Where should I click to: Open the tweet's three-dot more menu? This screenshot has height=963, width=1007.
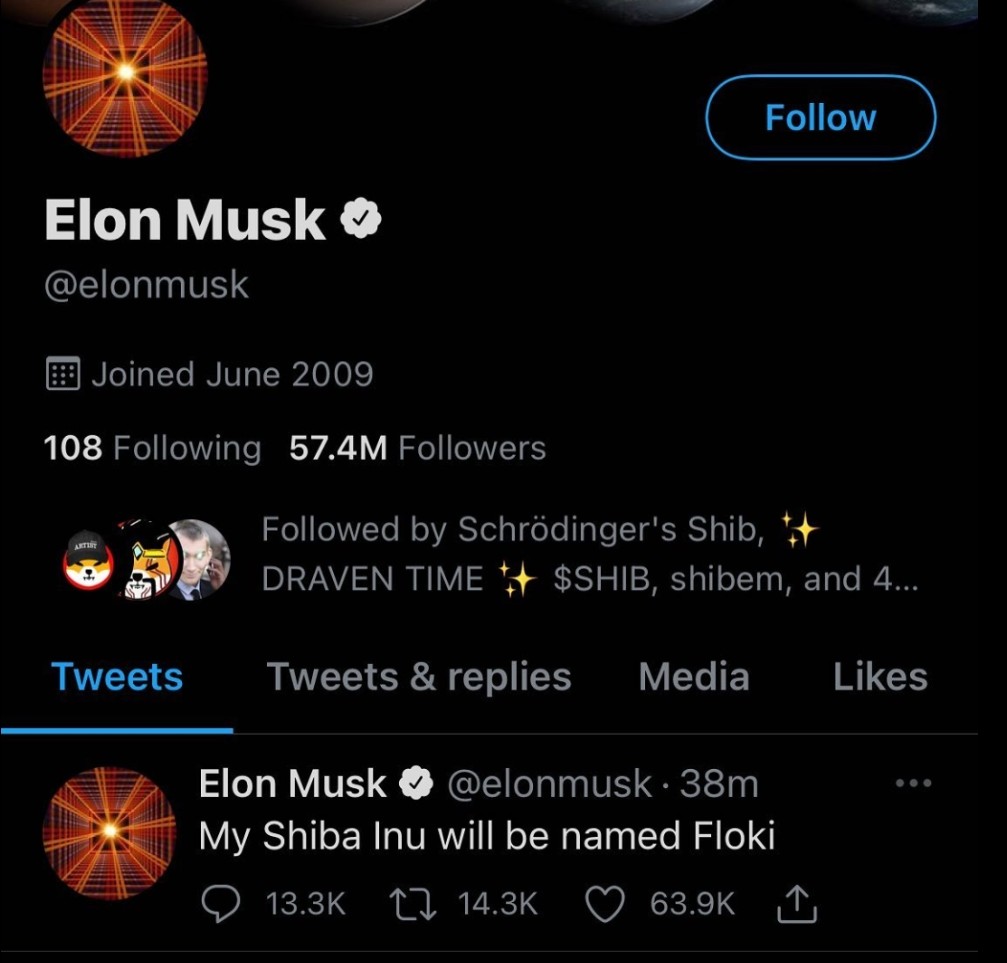pos(913,783)
